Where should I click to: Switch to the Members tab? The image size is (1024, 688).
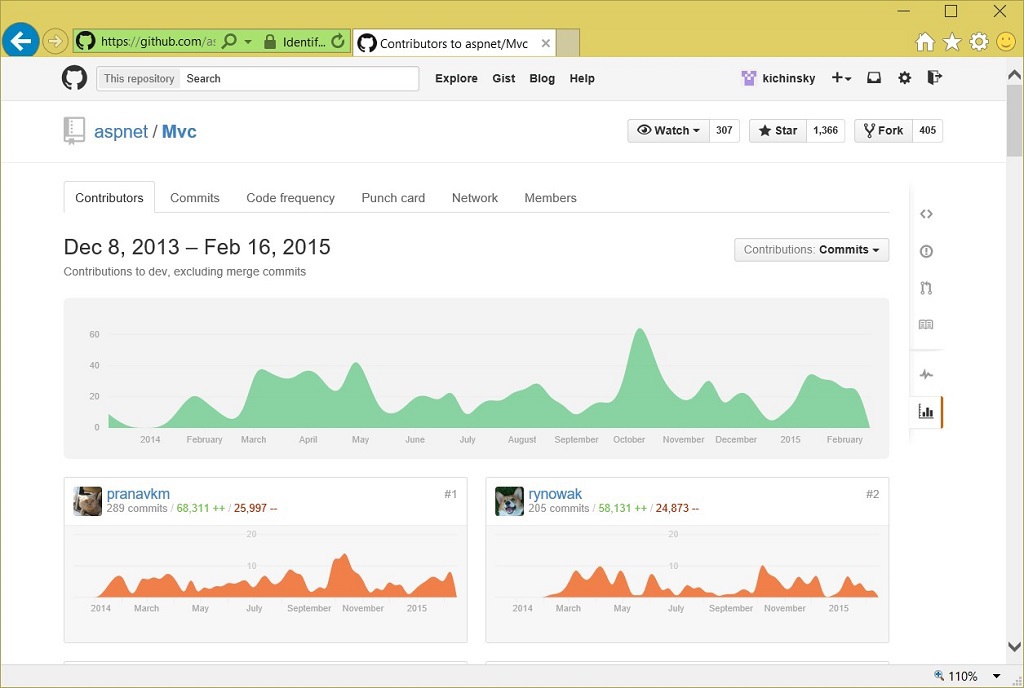click(x=551, y=198)
